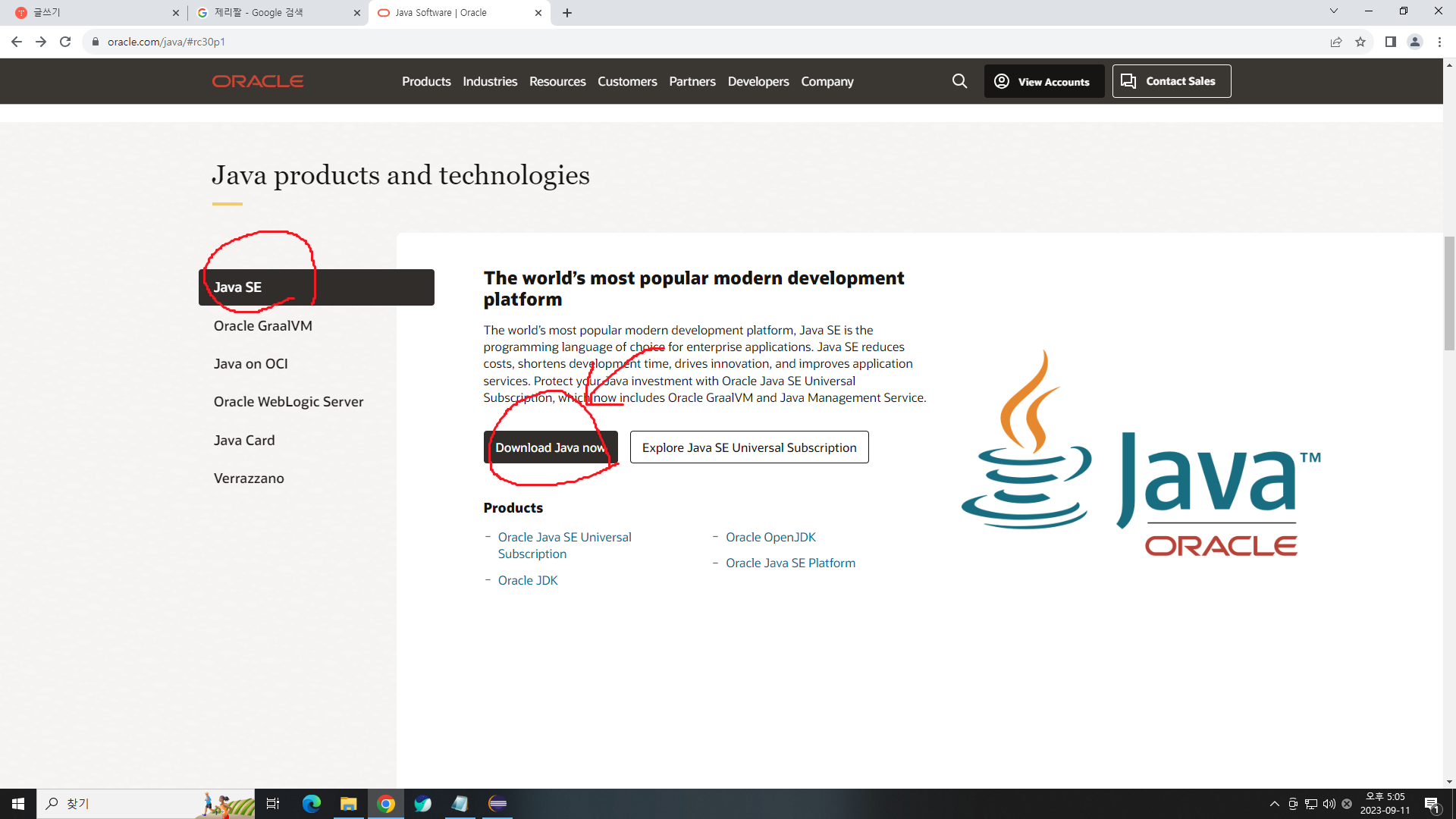The image size is (1456, 819).
Task: Click the browser reload page icon
Action: point(65,42)
